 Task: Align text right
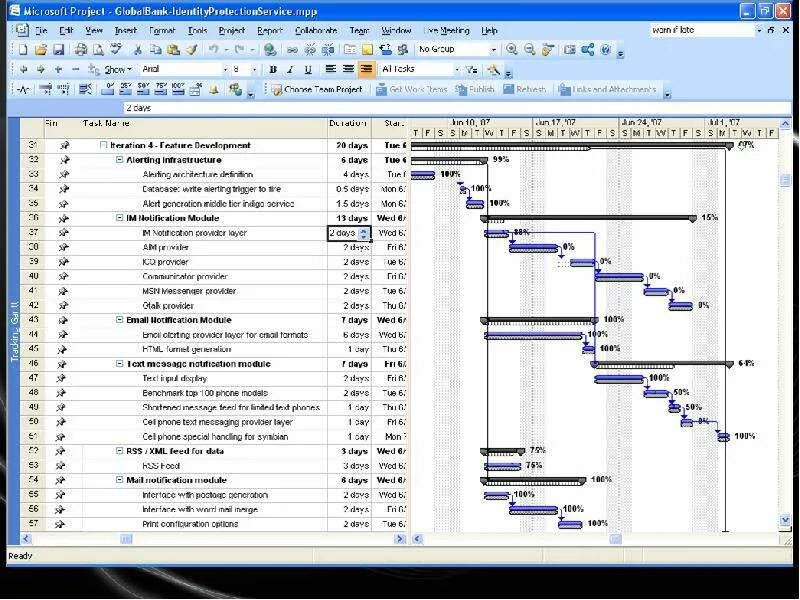pos(366,69)
